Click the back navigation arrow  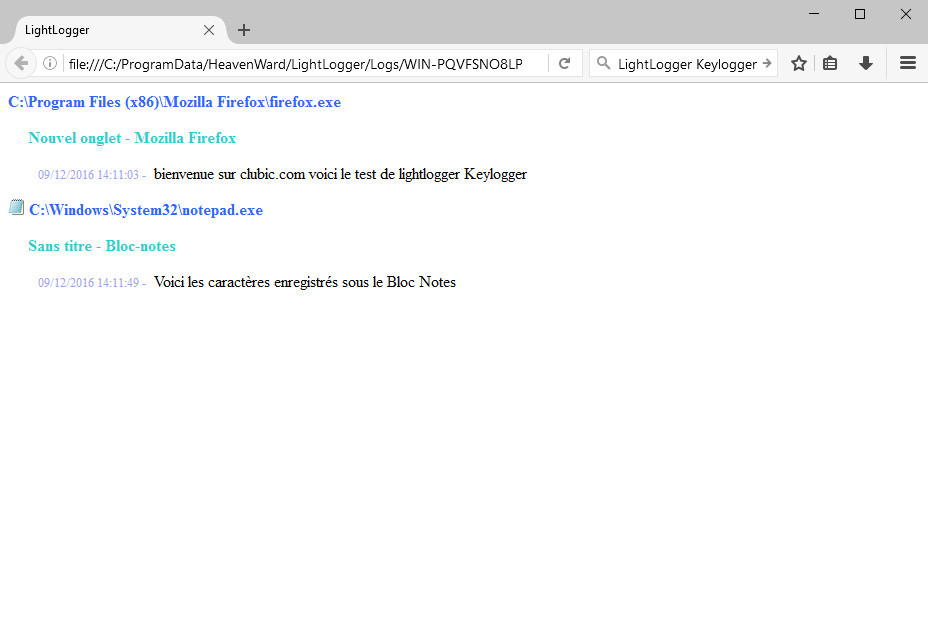pos(20,63)
